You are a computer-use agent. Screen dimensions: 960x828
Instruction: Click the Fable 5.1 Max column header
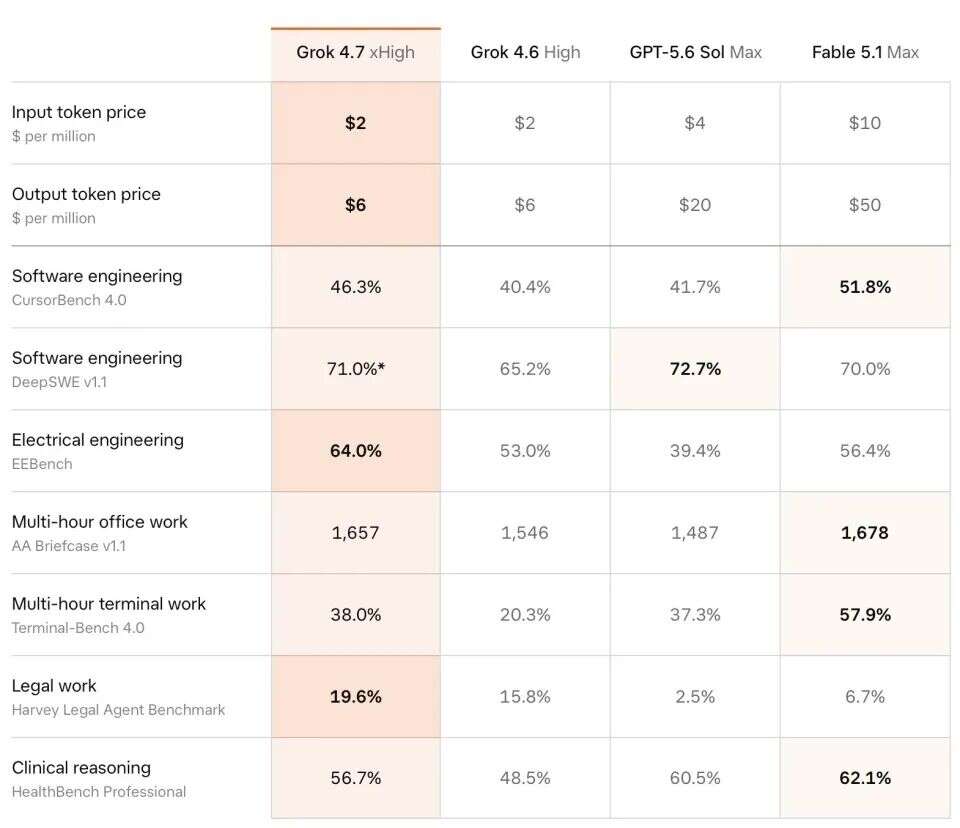(x=865, y=53)
